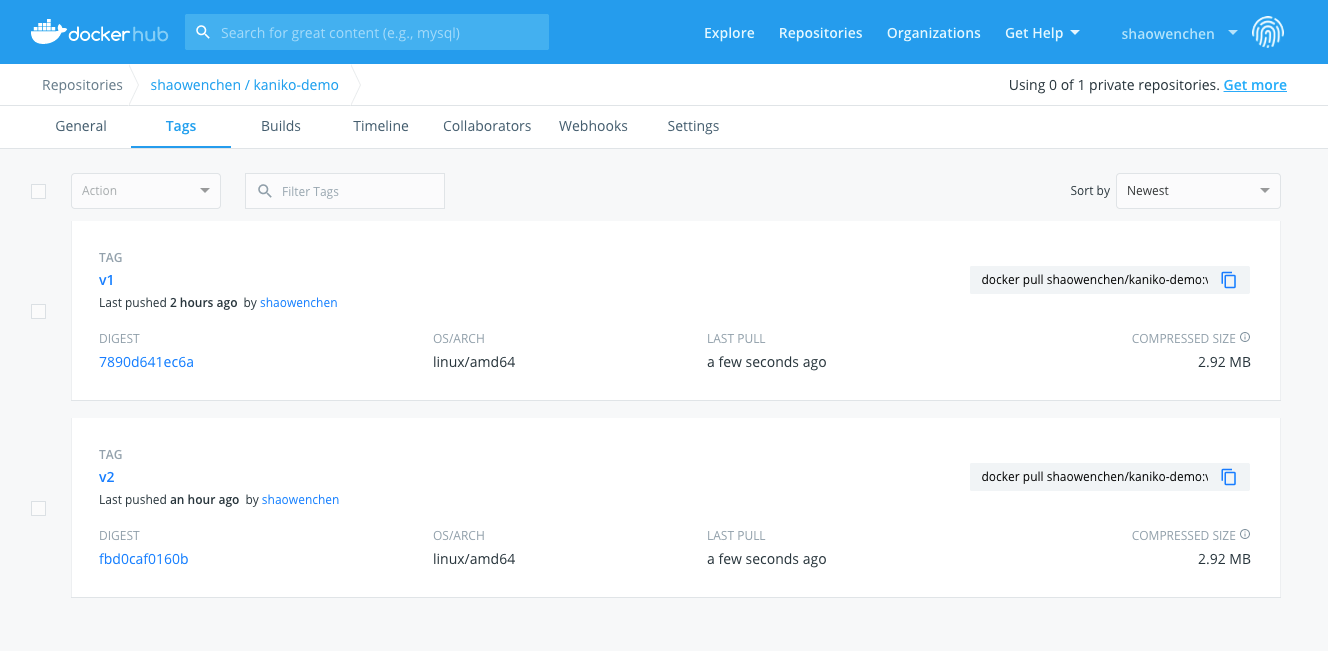Click shaowenchen author link on v1 tag
Screen dimensions: 1328x651
[x=299, y=302]
